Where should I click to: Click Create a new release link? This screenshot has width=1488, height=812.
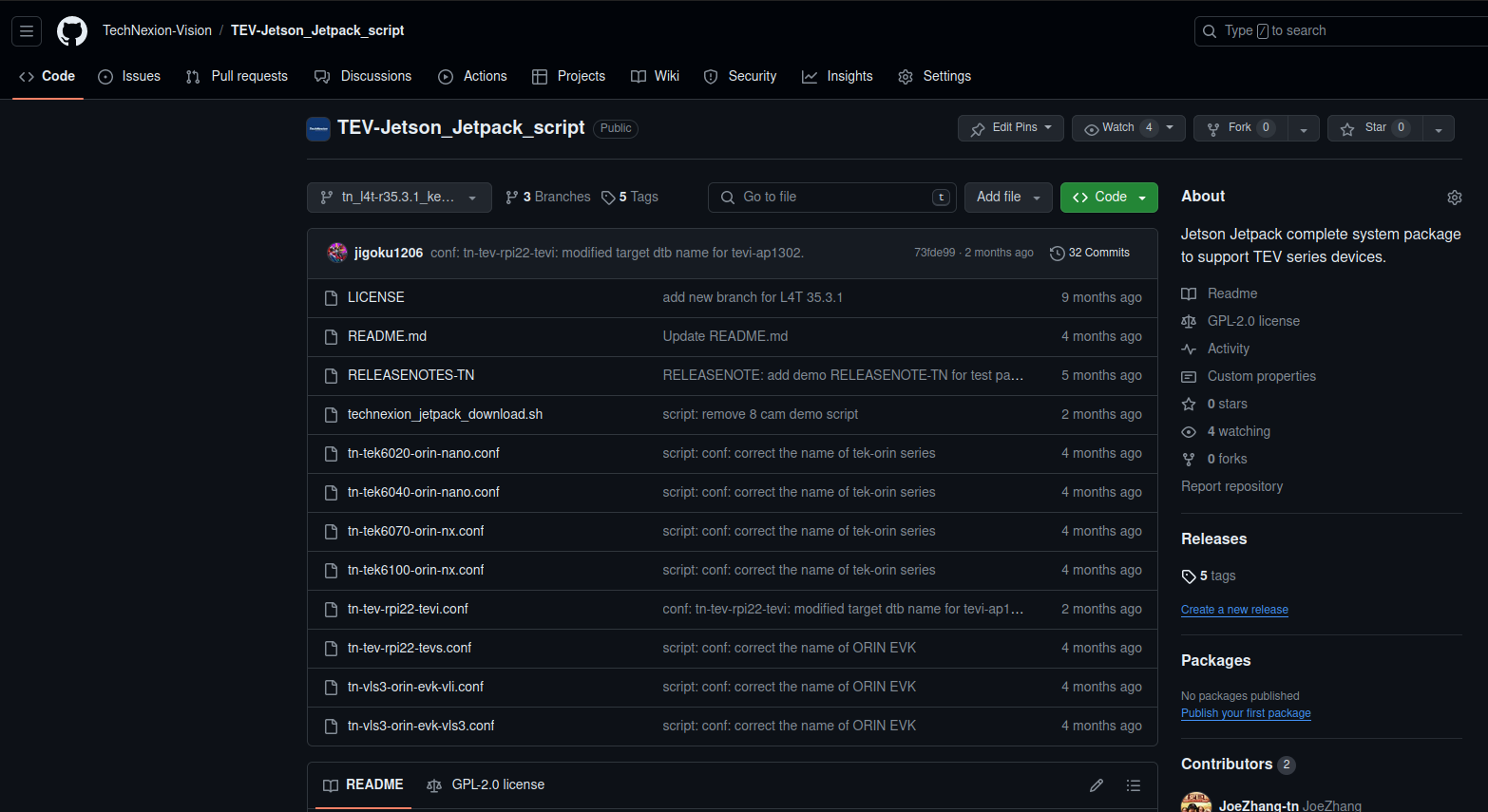1234,610
